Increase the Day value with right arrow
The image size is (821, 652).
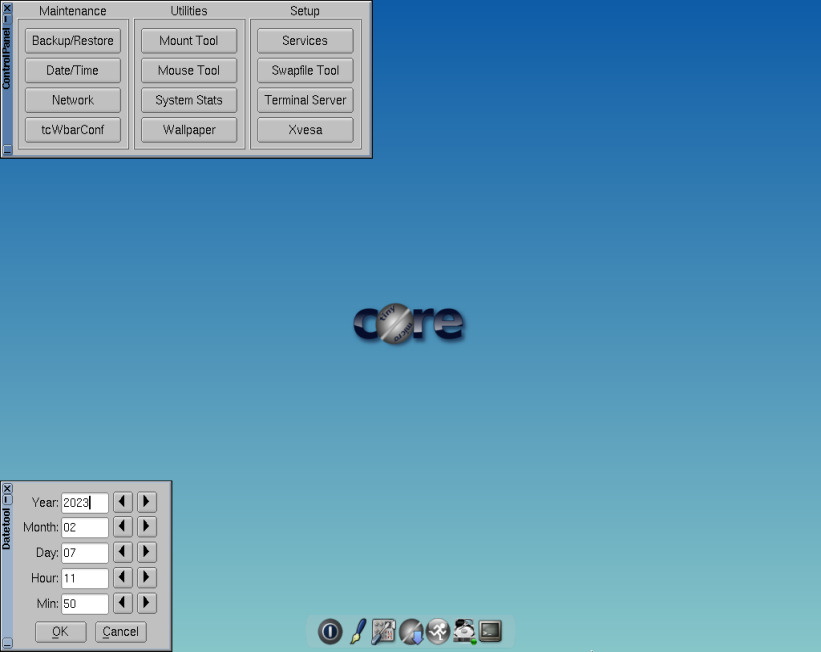click(x=147, y=552)
